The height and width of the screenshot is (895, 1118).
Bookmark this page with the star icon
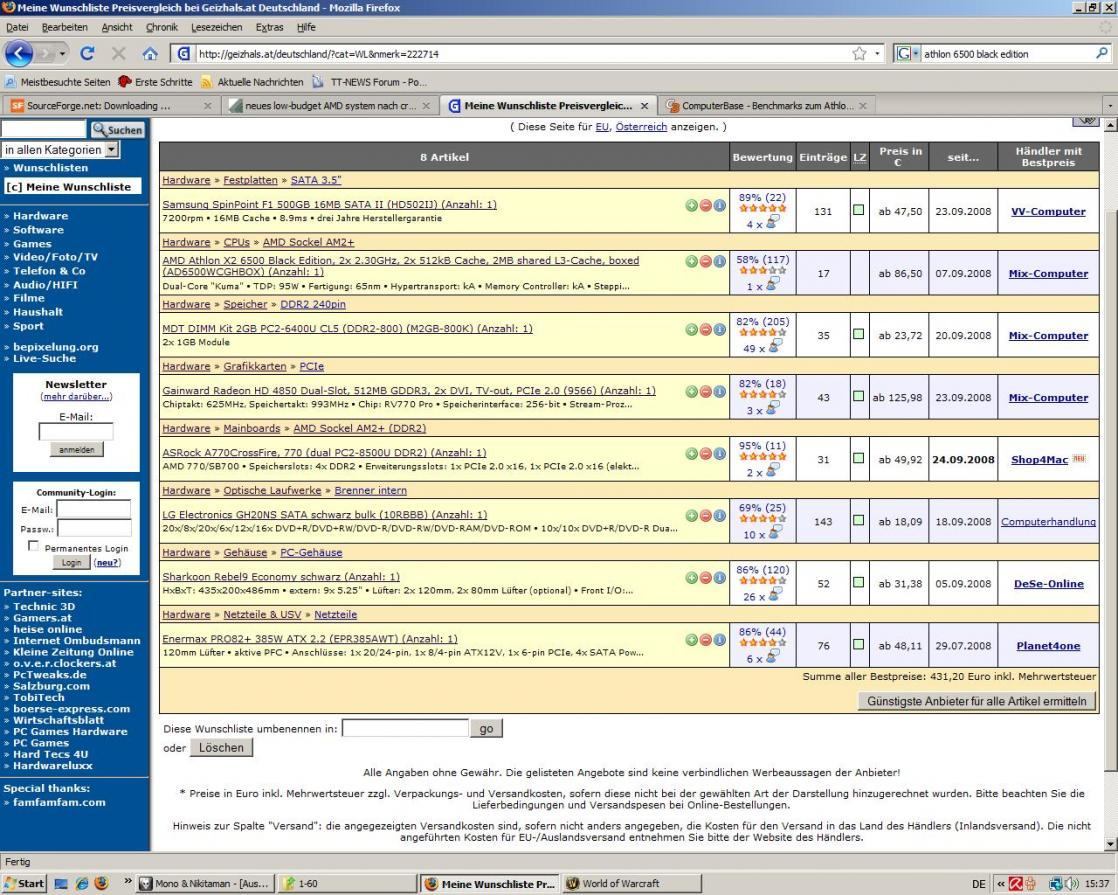[860, 53]
